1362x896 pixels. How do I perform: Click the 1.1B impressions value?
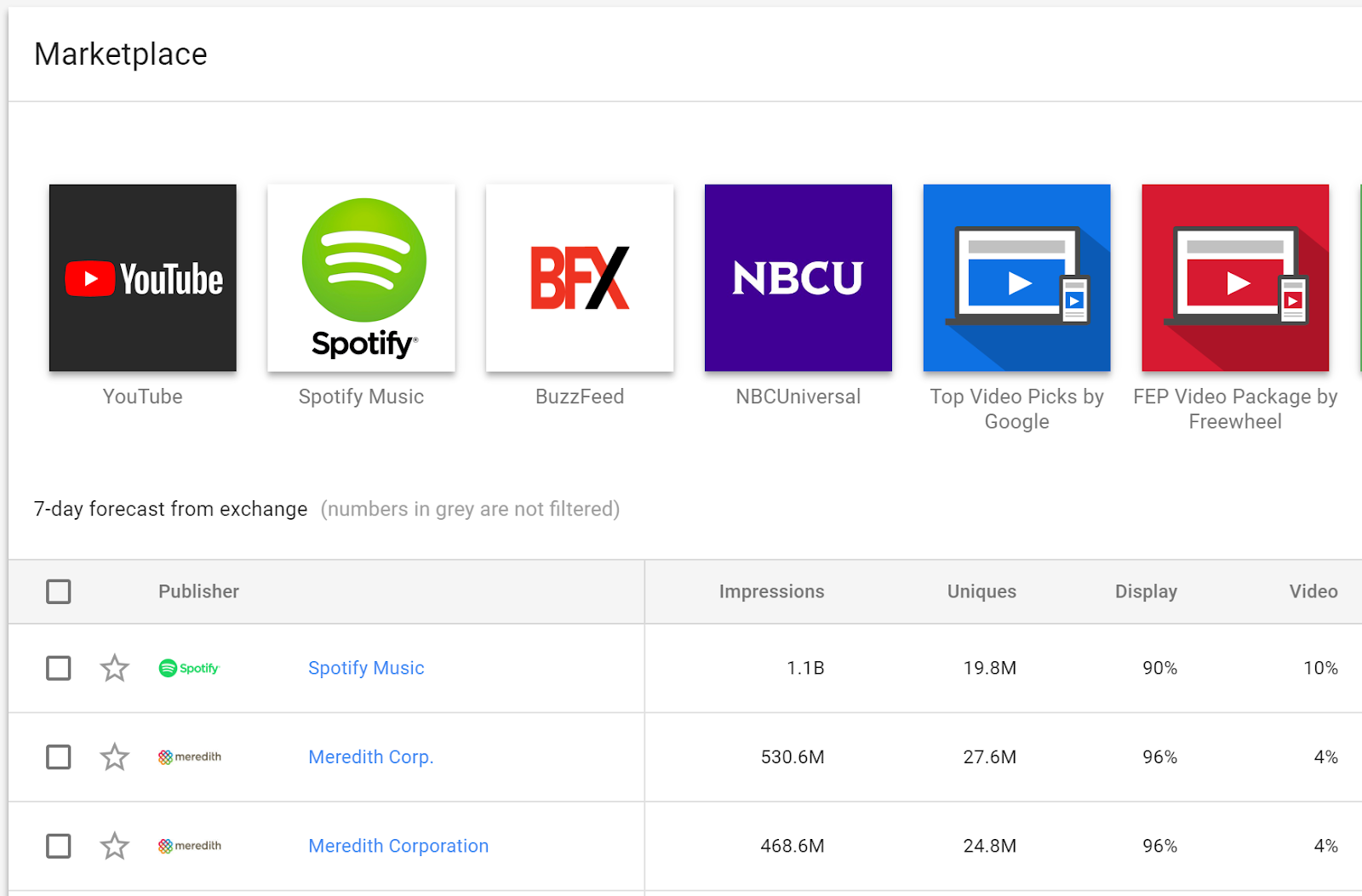805,668
